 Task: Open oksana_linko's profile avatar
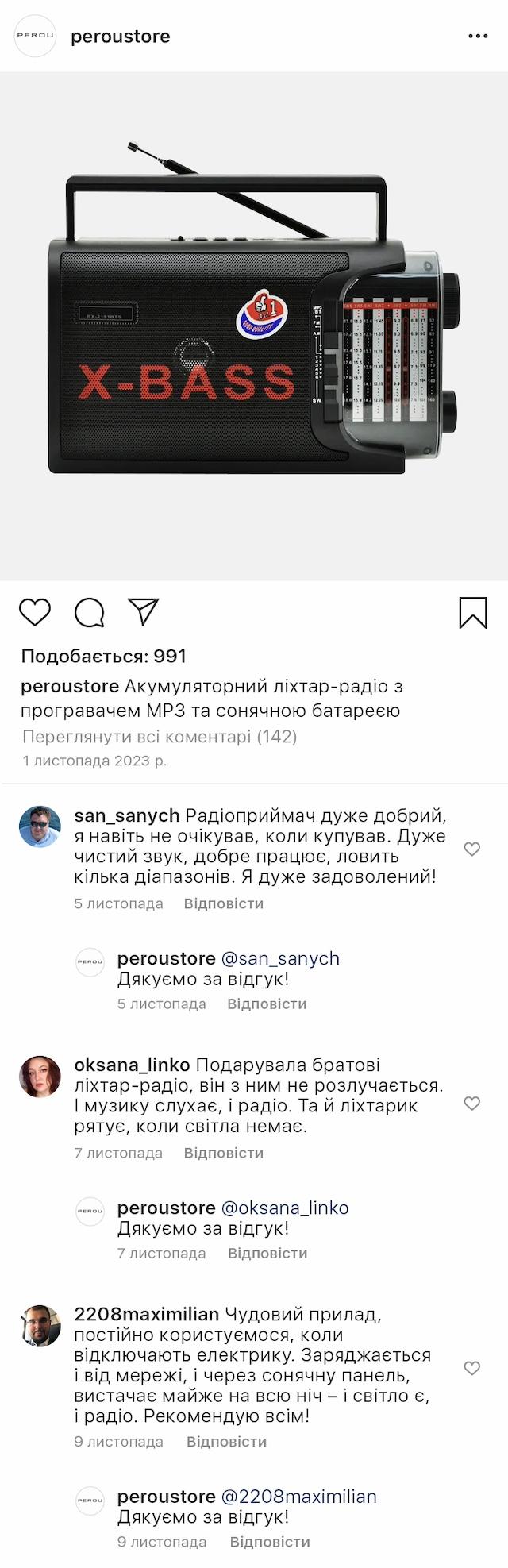40,1077
